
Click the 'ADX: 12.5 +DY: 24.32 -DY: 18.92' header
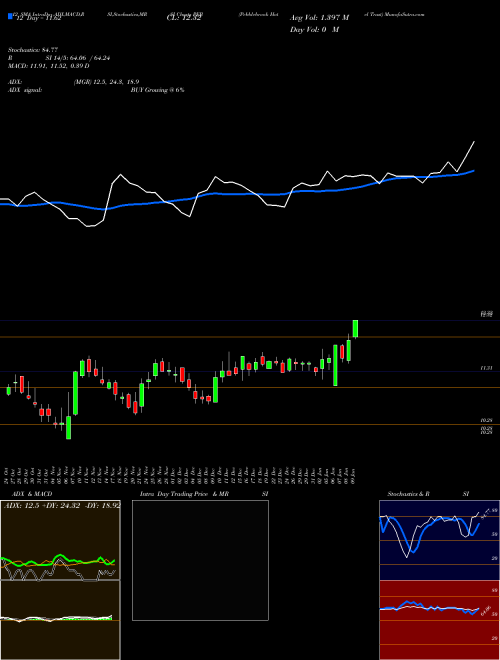(62, 505)
